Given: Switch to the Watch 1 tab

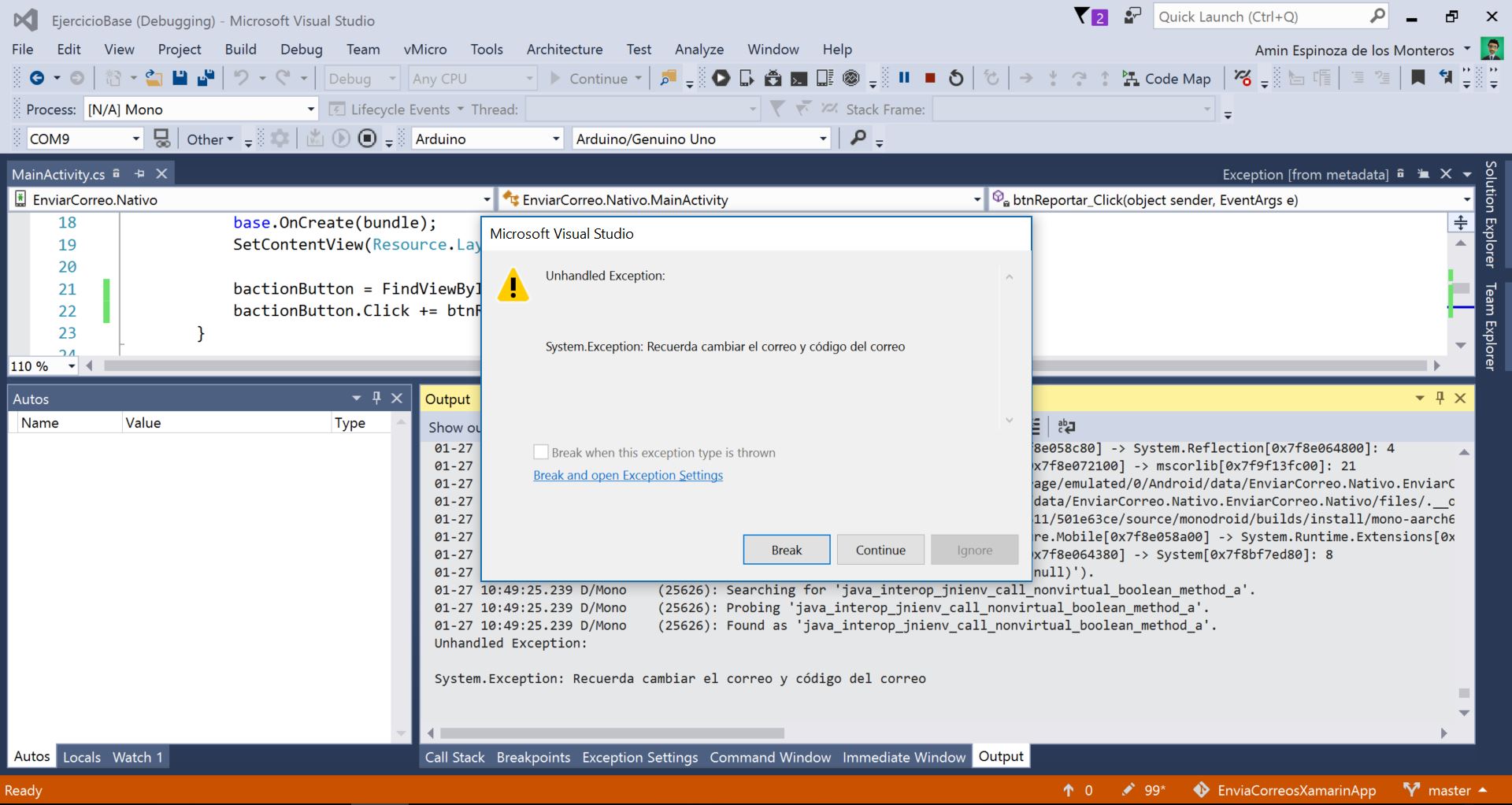Looking at the screenshot, I should click(138, 757).
